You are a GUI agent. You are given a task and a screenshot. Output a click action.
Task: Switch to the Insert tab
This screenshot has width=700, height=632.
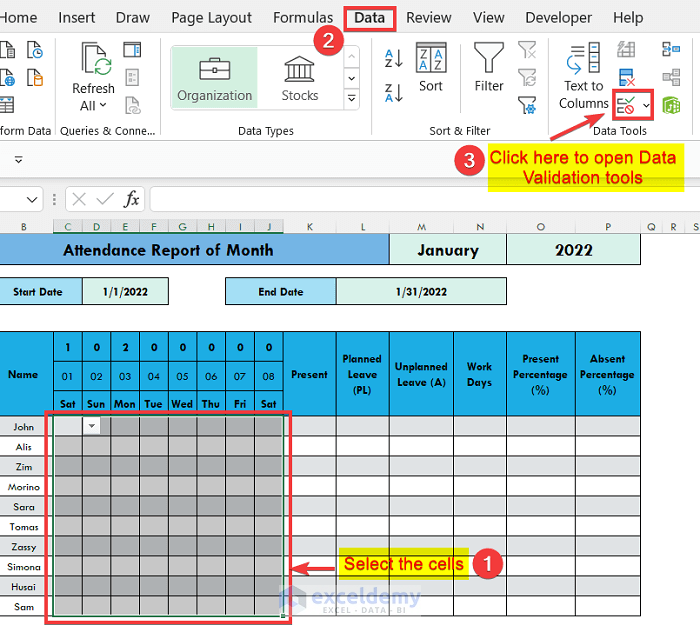pos(76,18)
